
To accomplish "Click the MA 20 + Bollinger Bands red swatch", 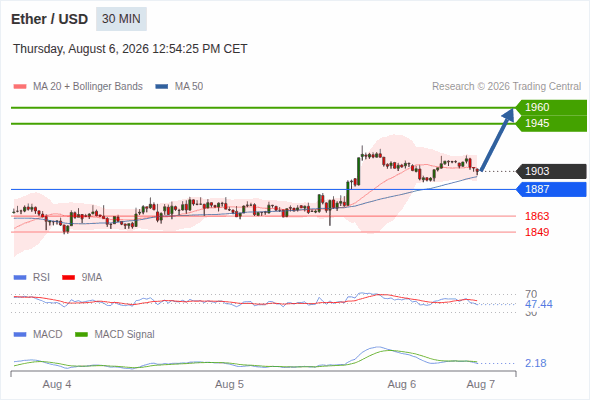I will coord(20,87).
